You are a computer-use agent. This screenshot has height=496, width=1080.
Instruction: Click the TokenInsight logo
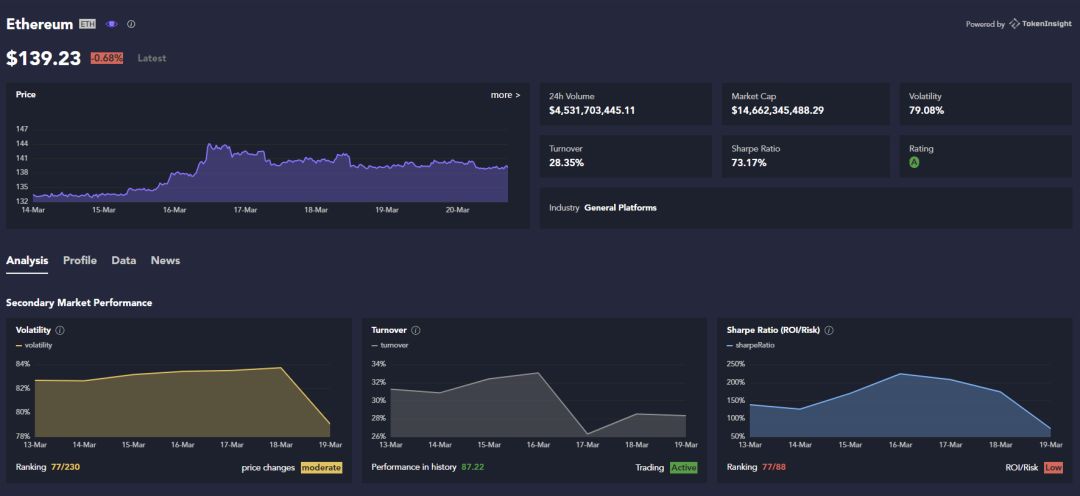point(1040,24)
